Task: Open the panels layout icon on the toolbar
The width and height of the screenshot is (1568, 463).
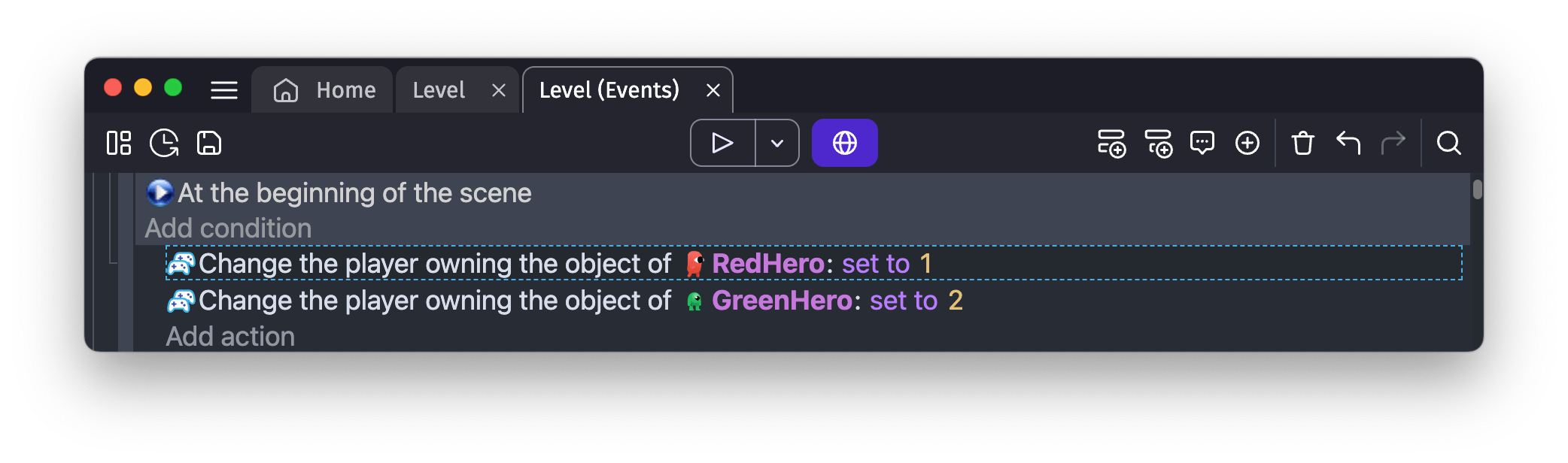Action: click(119, 143)
